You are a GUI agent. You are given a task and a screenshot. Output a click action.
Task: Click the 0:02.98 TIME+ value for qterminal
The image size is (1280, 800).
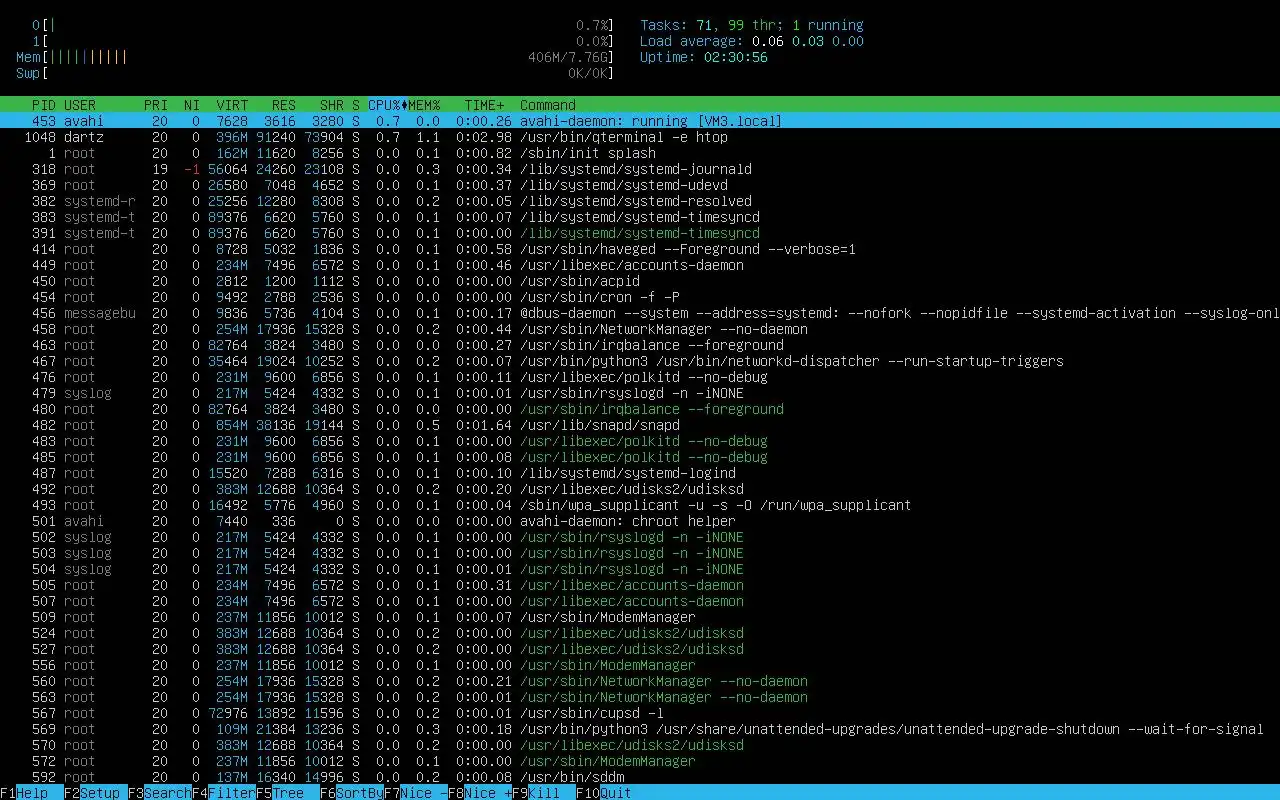click(484, 137)
